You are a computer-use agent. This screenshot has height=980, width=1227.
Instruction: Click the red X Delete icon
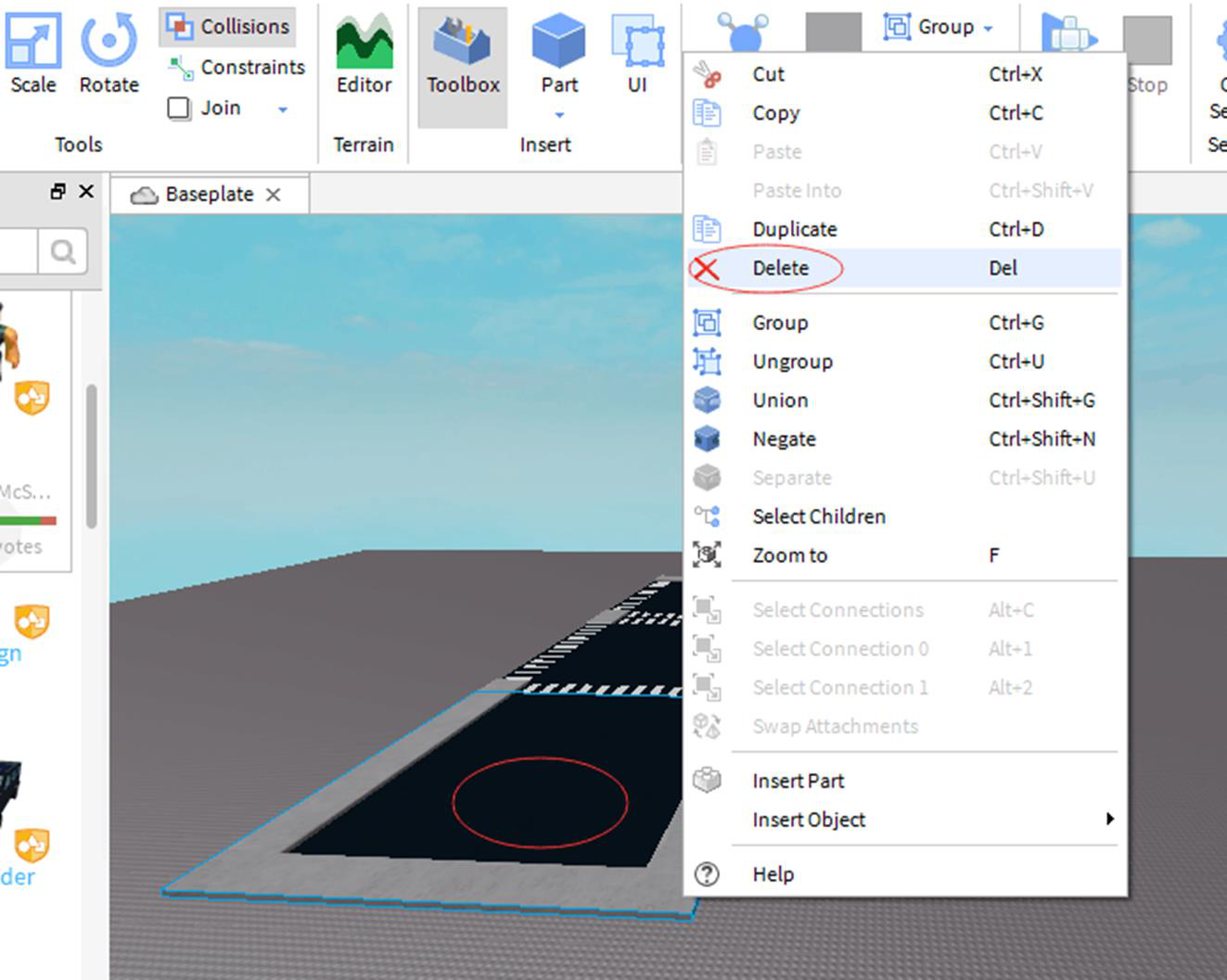[707, 269]
